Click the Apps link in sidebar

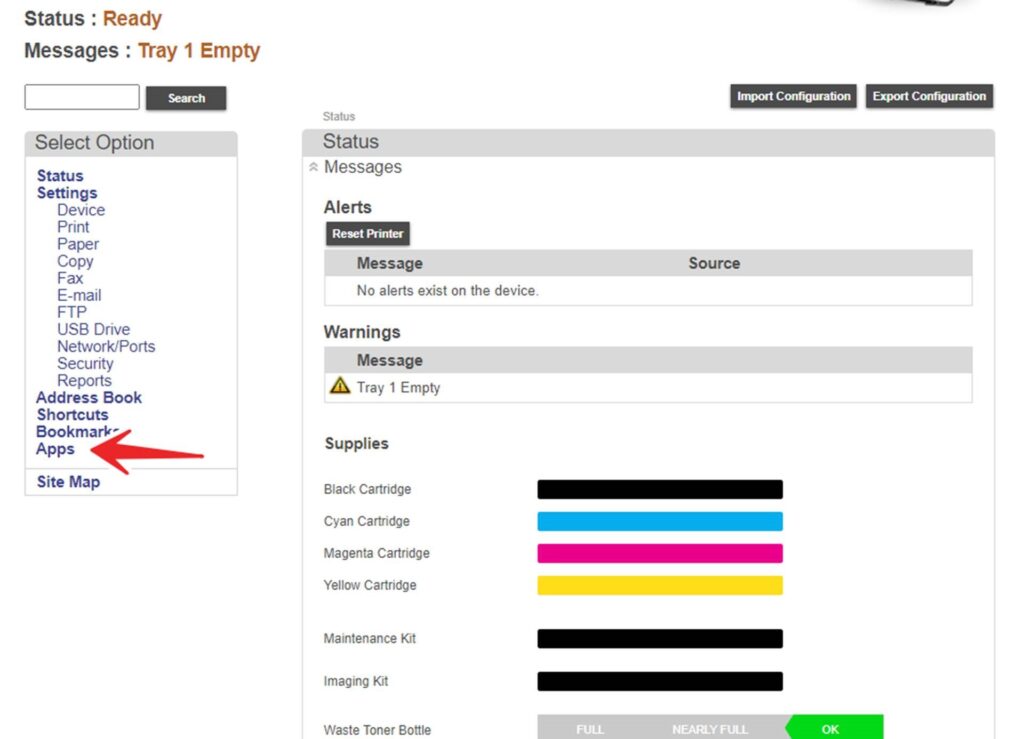click(x=56, y=449)
